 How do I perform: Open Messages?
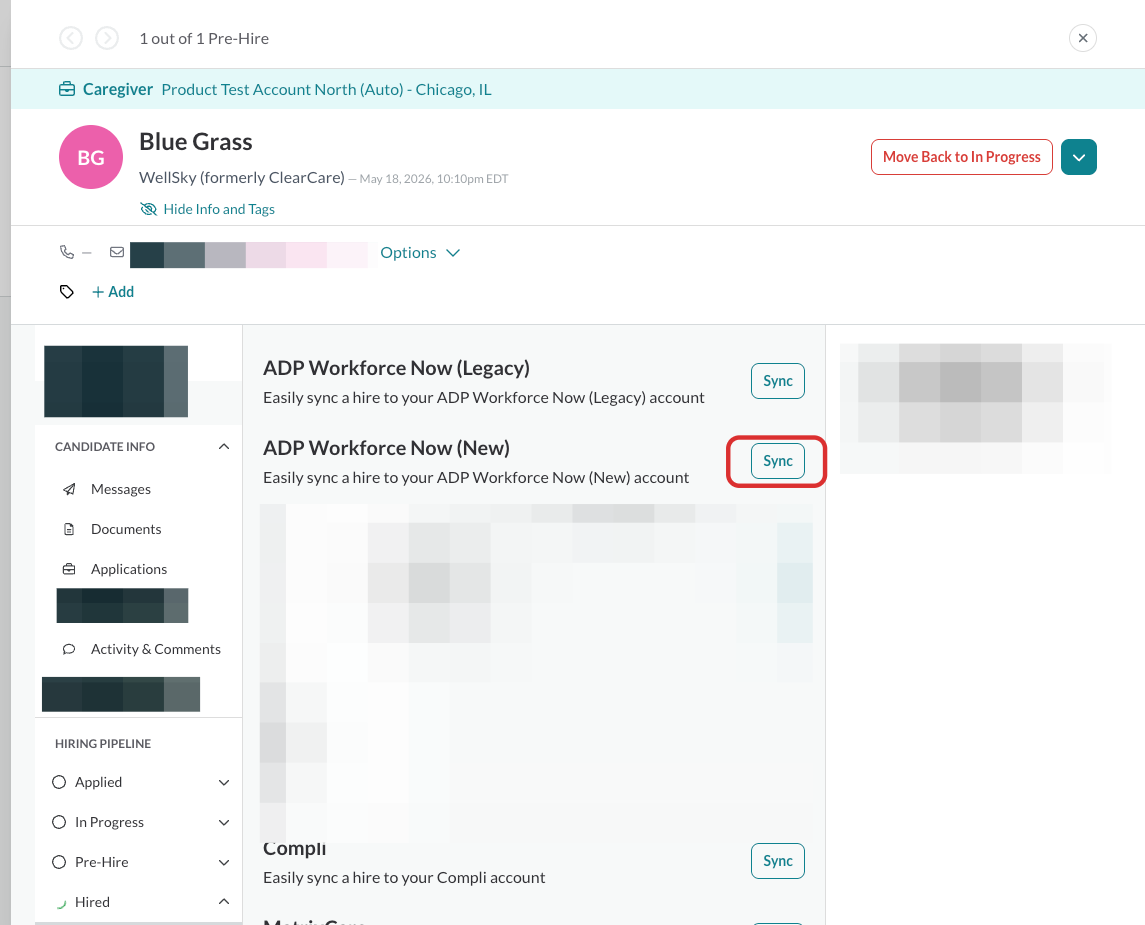point(120,489)
